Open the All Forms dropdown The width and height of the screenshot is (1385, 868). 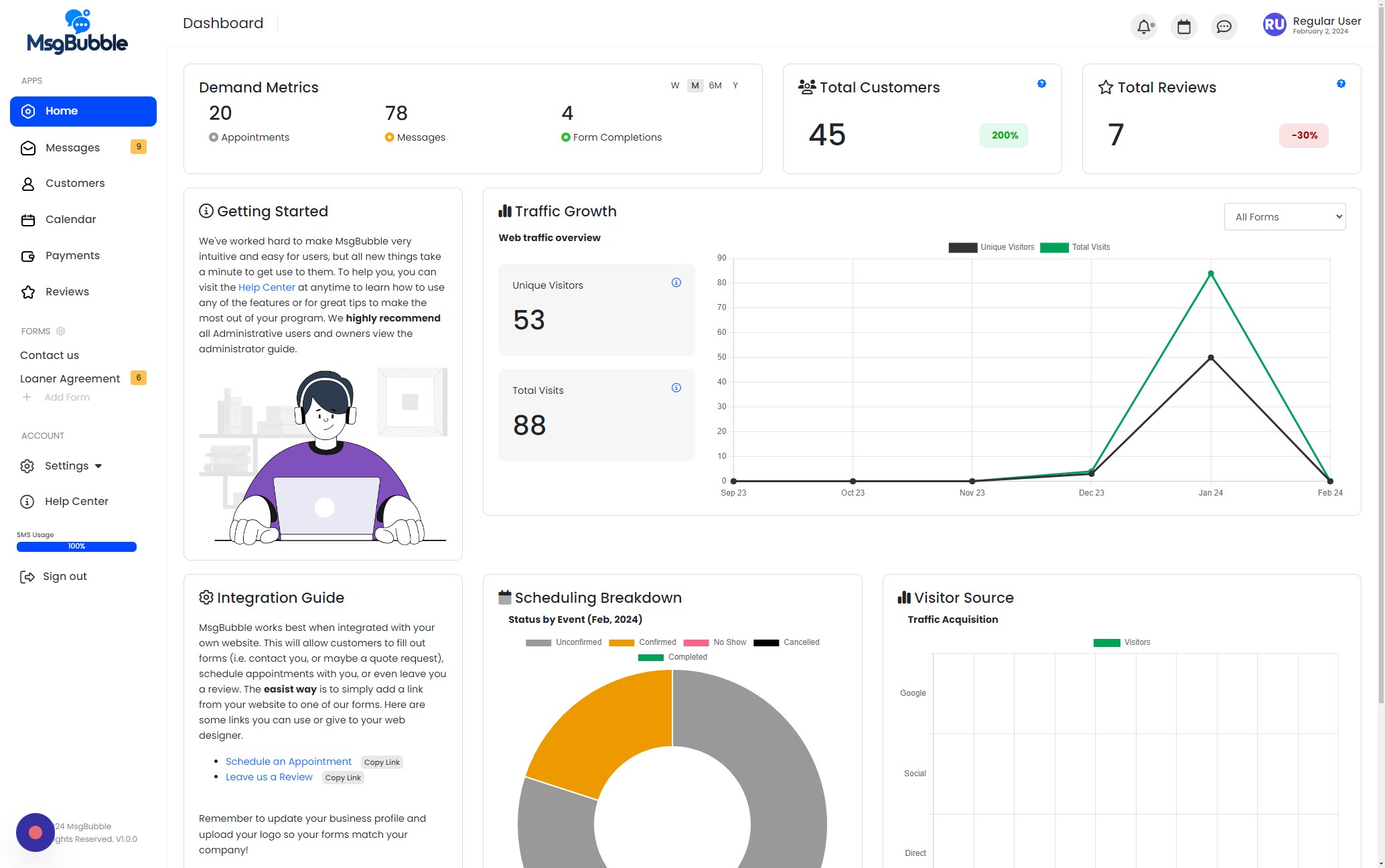pyautogui.click(x=1285, y=217)
